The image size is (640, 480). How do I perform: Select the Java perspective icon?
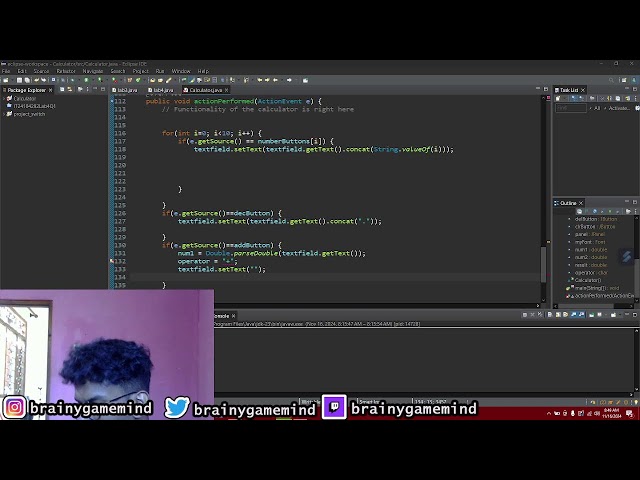(634, 80)
